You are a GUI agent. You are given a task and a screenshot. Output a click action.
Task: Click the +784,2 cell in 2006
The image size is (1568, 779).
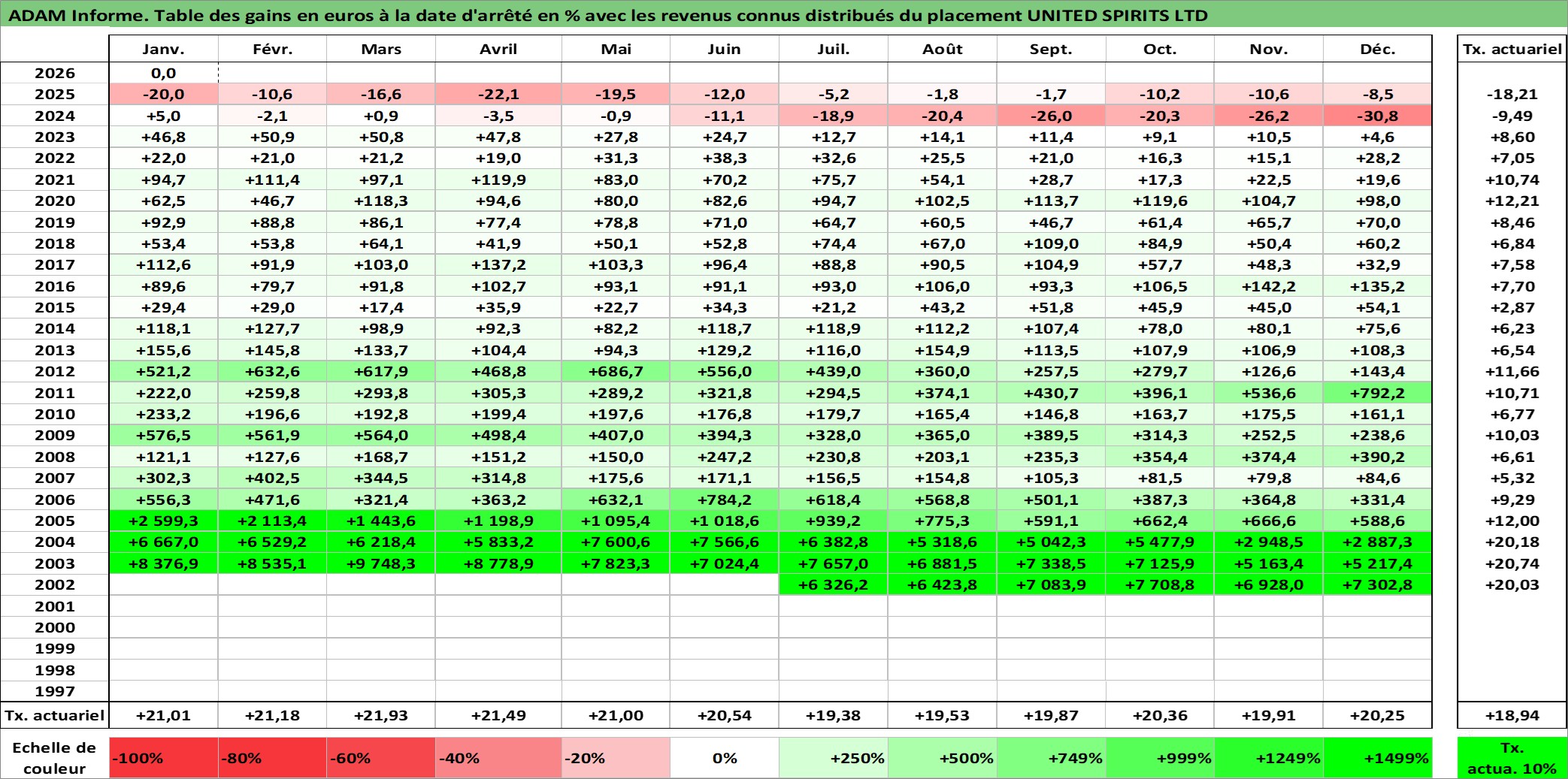(x=725, y=500)
